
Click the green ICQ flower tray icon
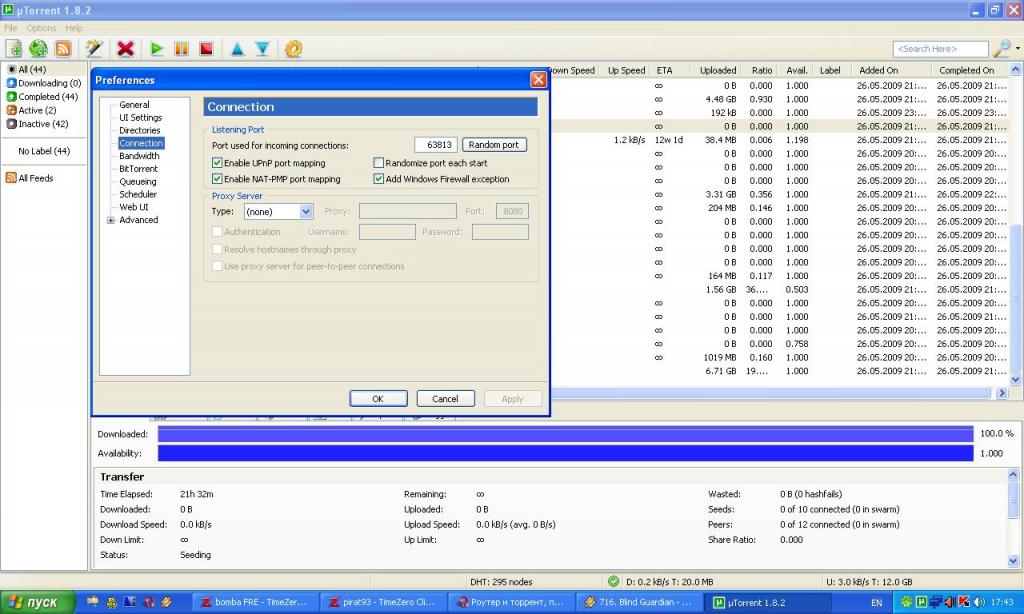click(x=906, y=602)
